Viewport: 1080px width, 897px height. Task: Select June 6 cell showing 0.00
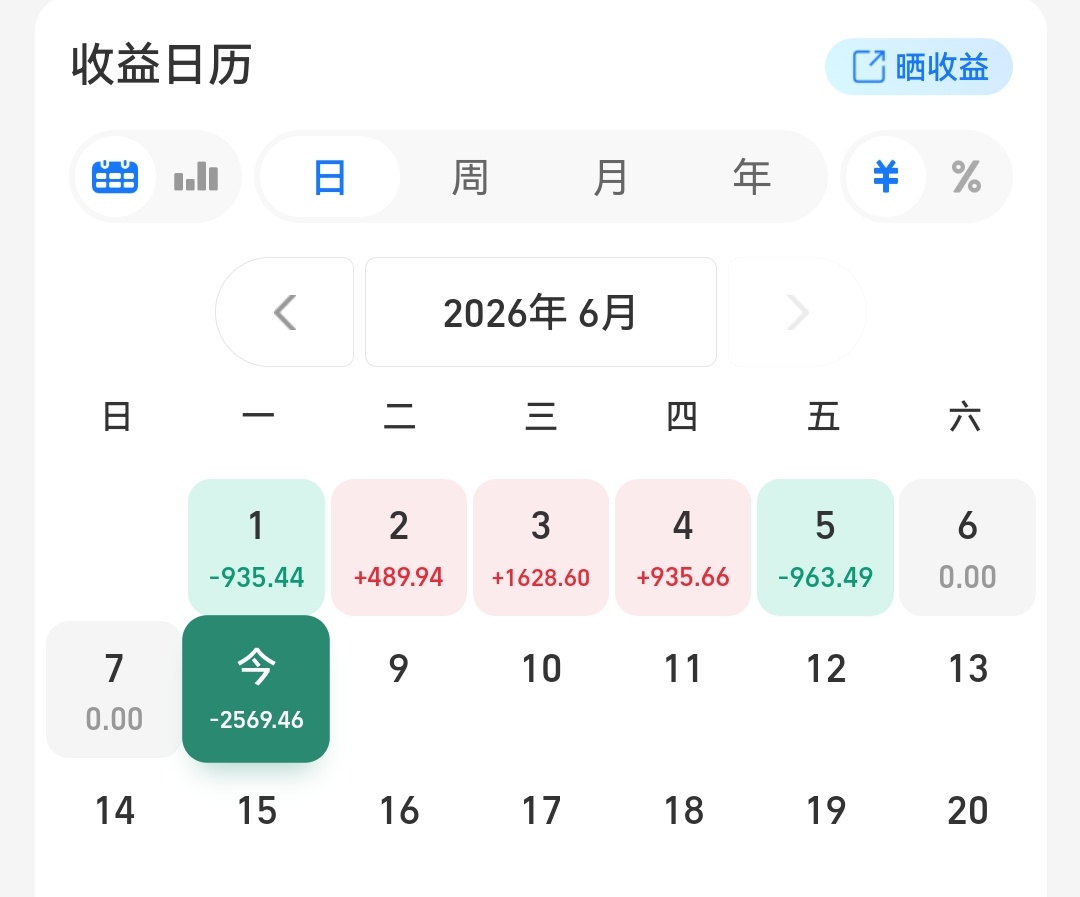(968, 547)
